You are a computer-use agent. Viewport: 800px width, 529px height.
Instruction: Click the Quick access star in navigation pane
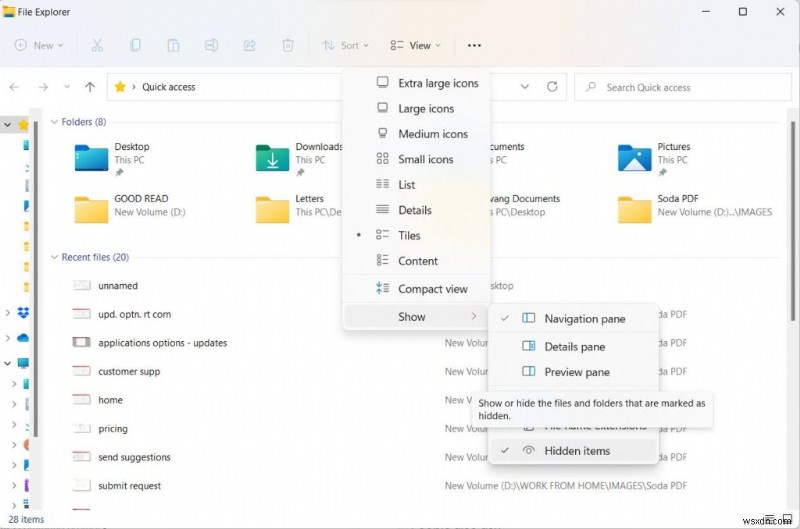(x=23, y=124)
